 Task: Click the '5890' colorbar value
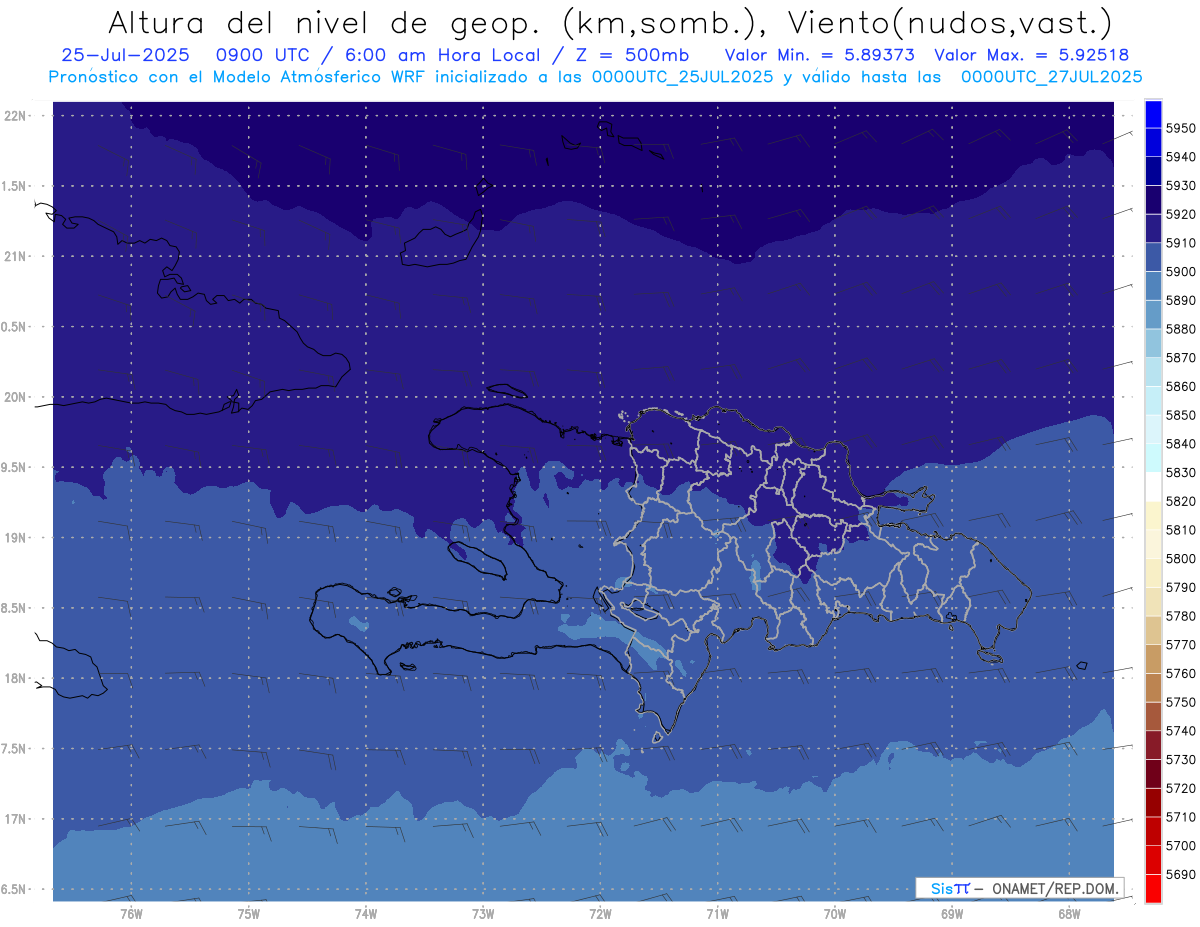click(x=1181, y=300)
